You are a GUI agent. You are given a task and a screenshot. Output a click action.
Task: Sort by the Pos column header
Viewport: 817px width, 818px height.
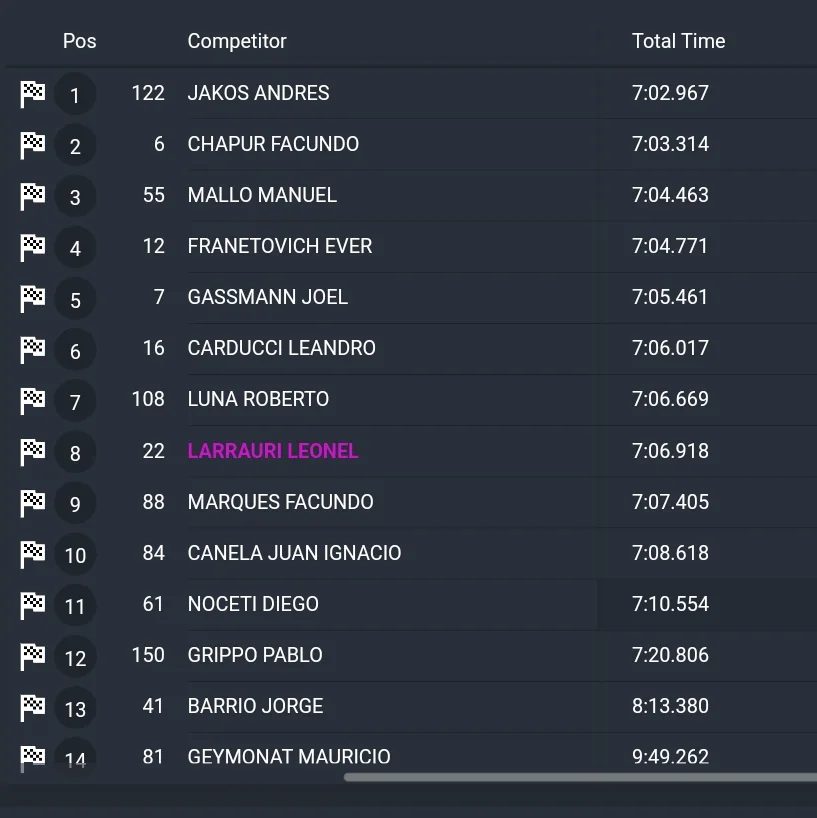tap(79, 41)
